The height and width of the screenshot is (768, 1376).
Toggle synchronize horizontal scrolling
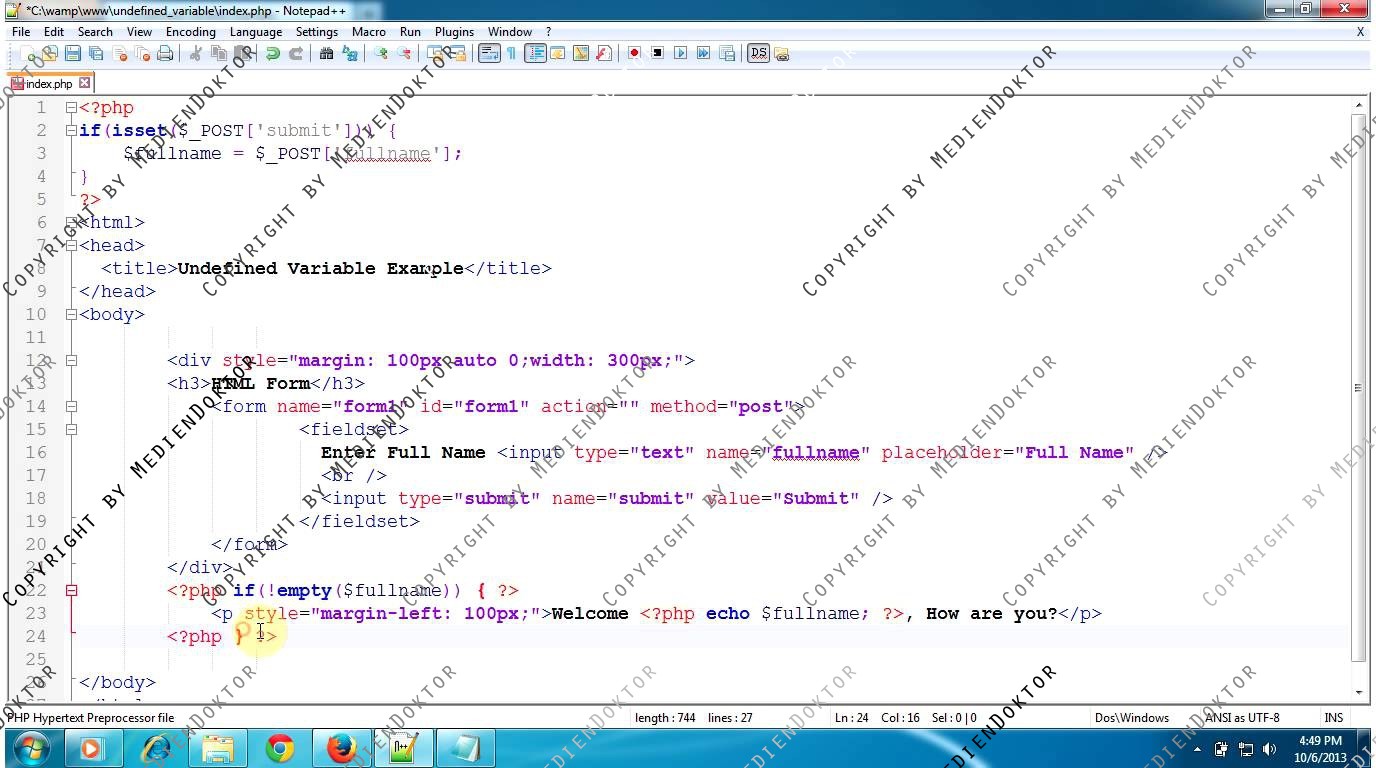pyautogui.click(x=457, y=53)
